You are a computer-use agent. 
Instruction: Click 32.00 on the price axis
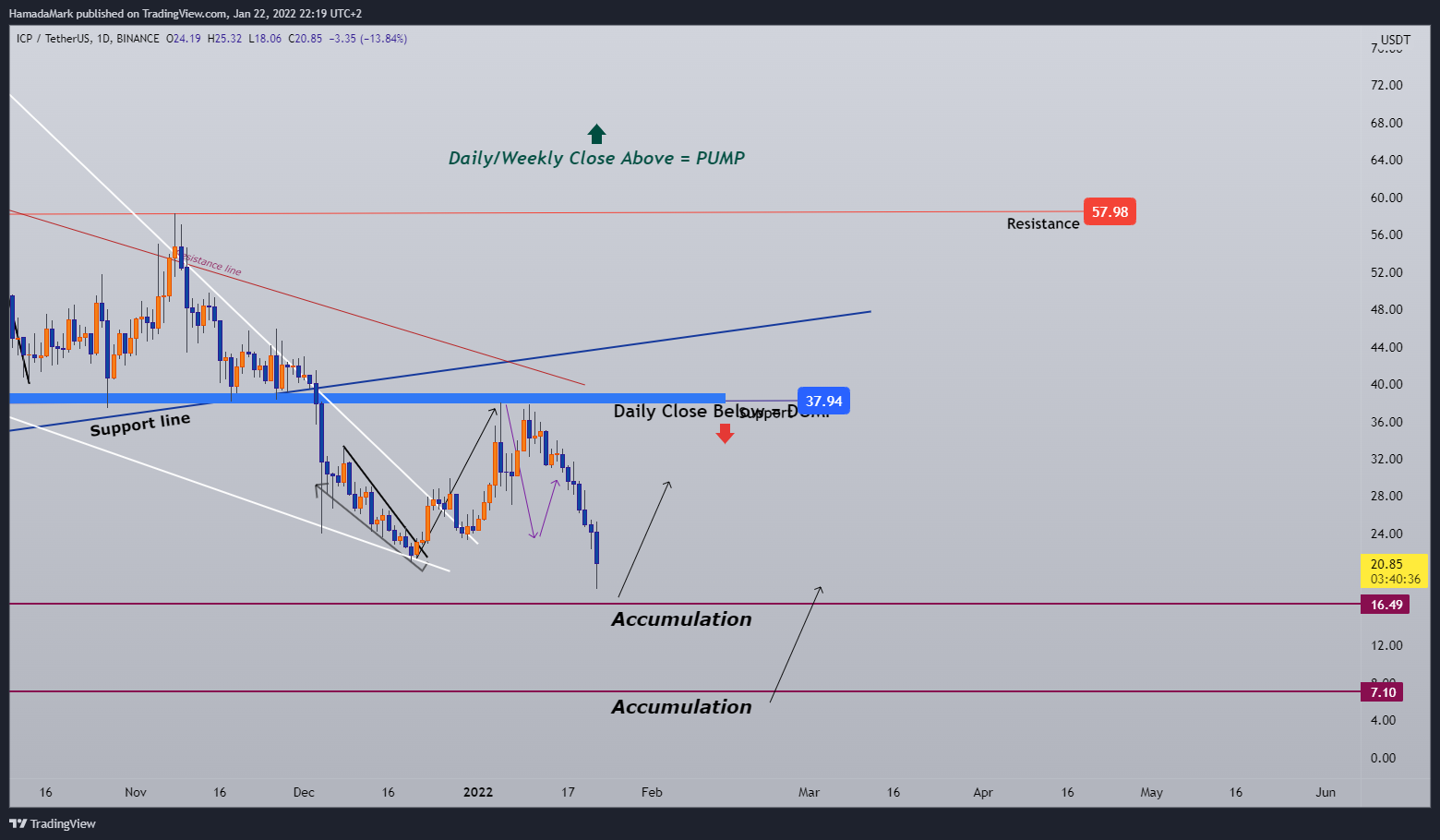tap(1386, 459)
